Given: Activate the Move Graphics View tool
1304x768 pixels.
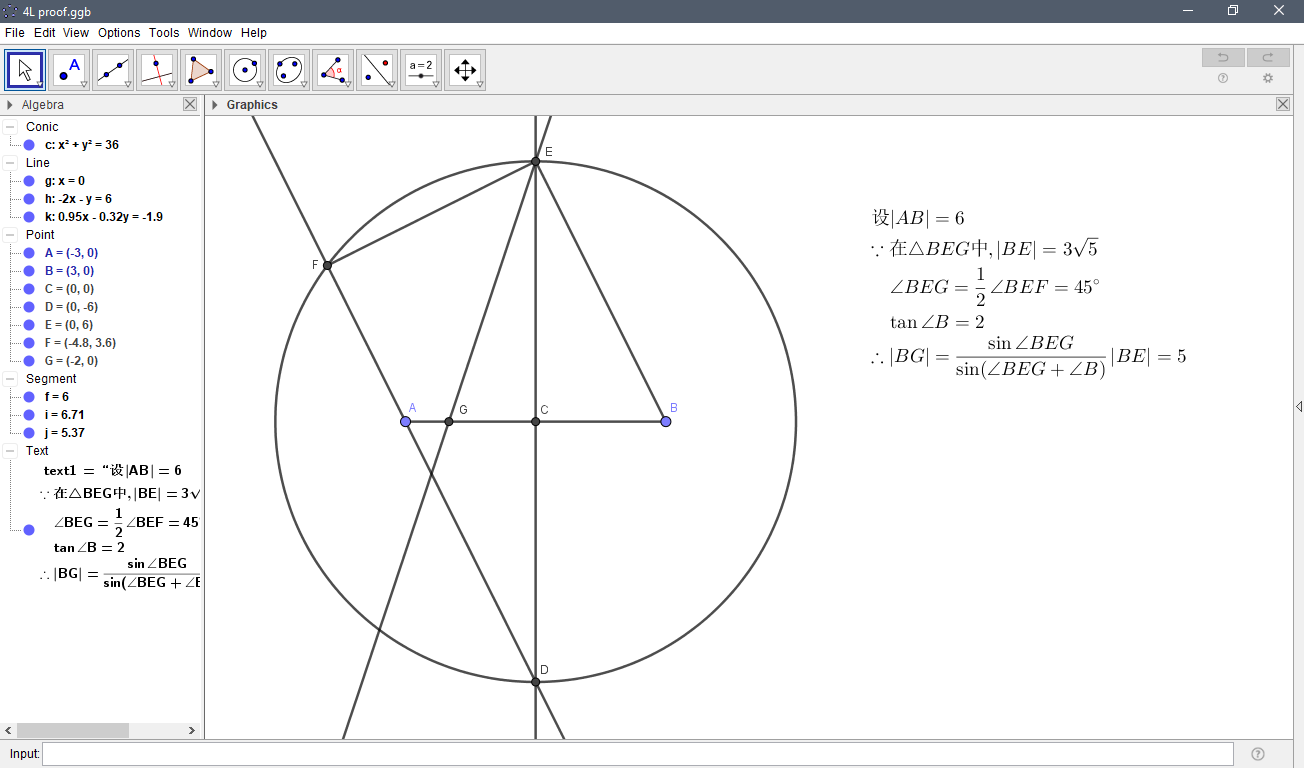Looking at the screenshot, I should tap(465, 69).
